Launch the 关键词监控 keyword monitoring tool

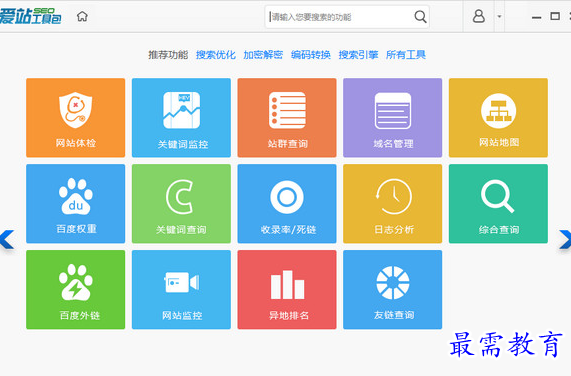[x=181, y=118]
